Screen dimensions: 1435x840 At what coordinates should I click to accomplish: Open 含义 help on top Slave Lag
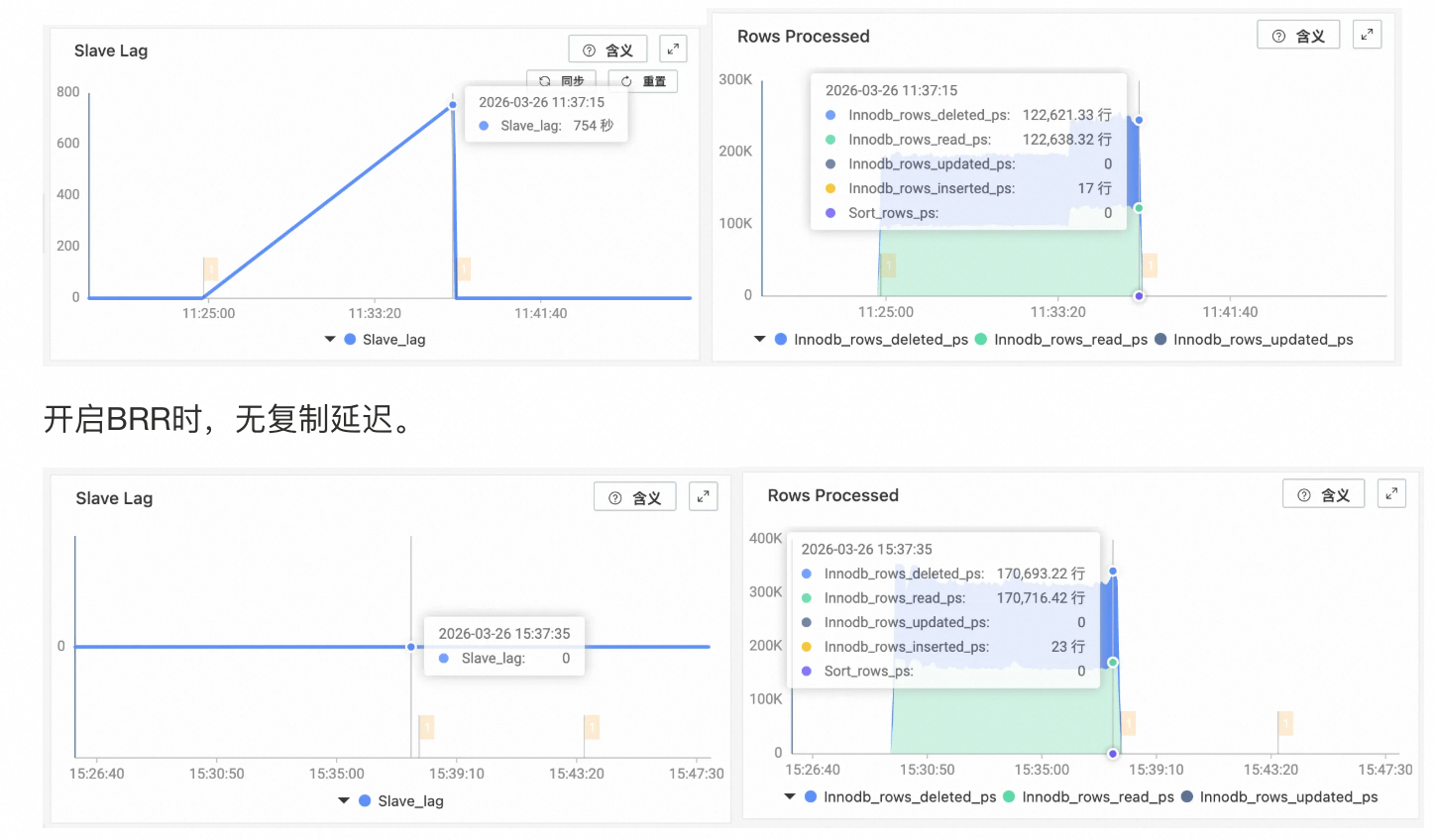[x=607, y=50]
